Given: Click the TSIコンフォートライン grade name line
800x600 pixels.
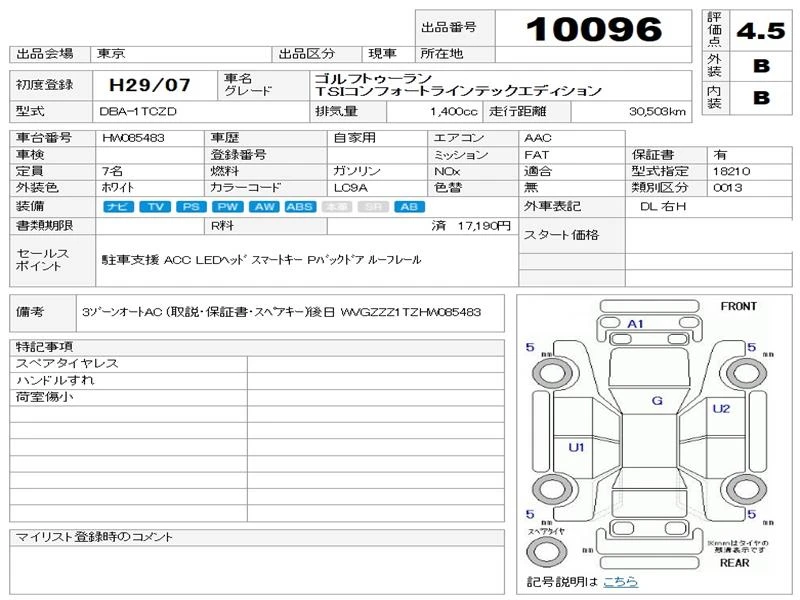Looking at the screenshot, I should point(458,91).
